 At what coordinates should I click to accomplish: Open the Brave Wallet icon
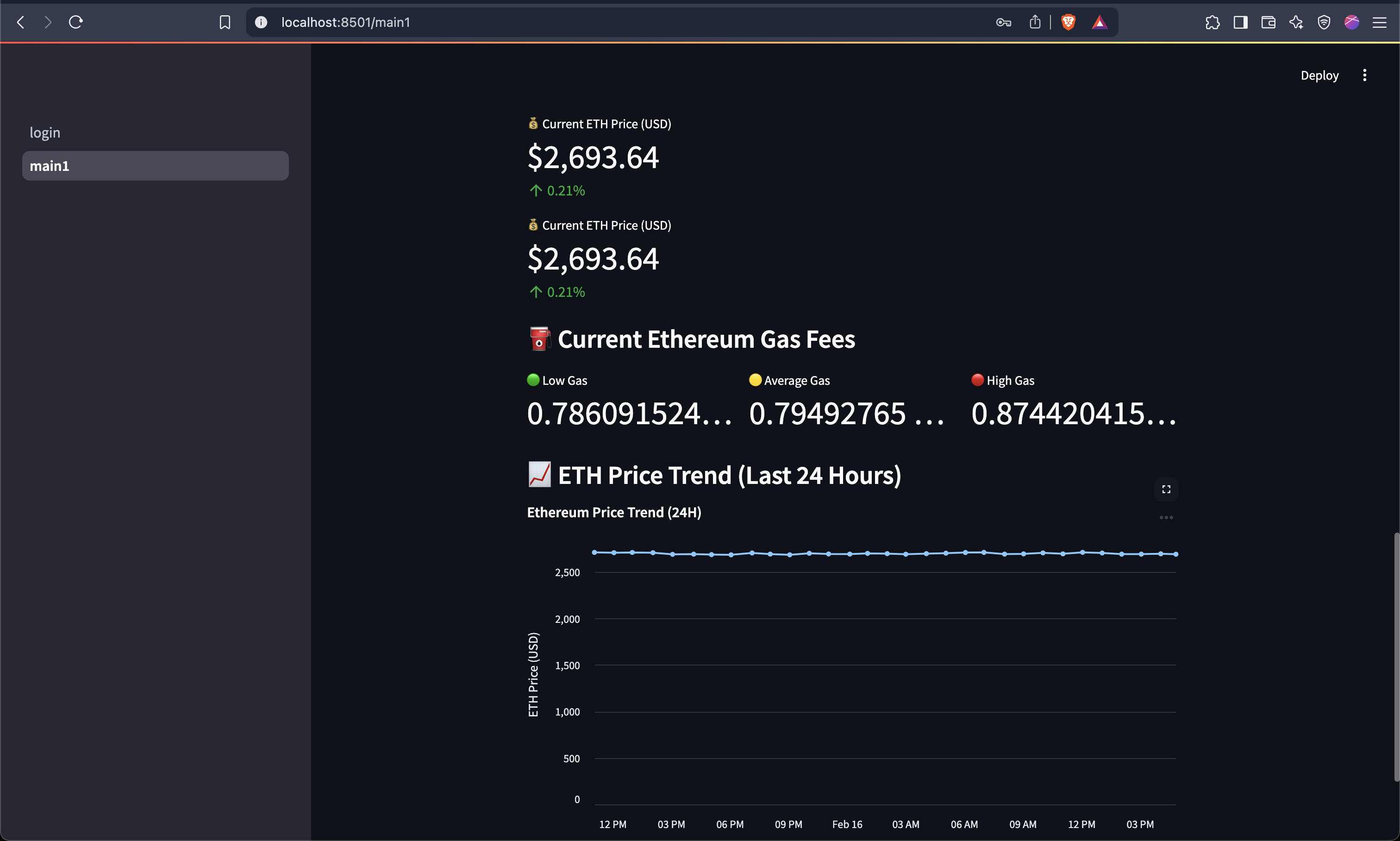tap(1268, 22)
